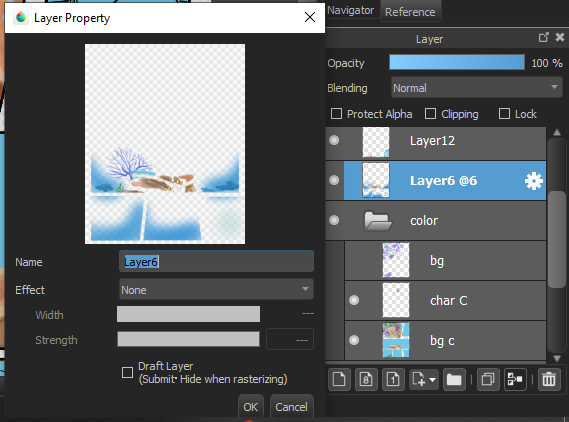Viewport: 569px width, 422px height.
Task: Select the Layer6 @6 layer name
Action: coord(443,181)
